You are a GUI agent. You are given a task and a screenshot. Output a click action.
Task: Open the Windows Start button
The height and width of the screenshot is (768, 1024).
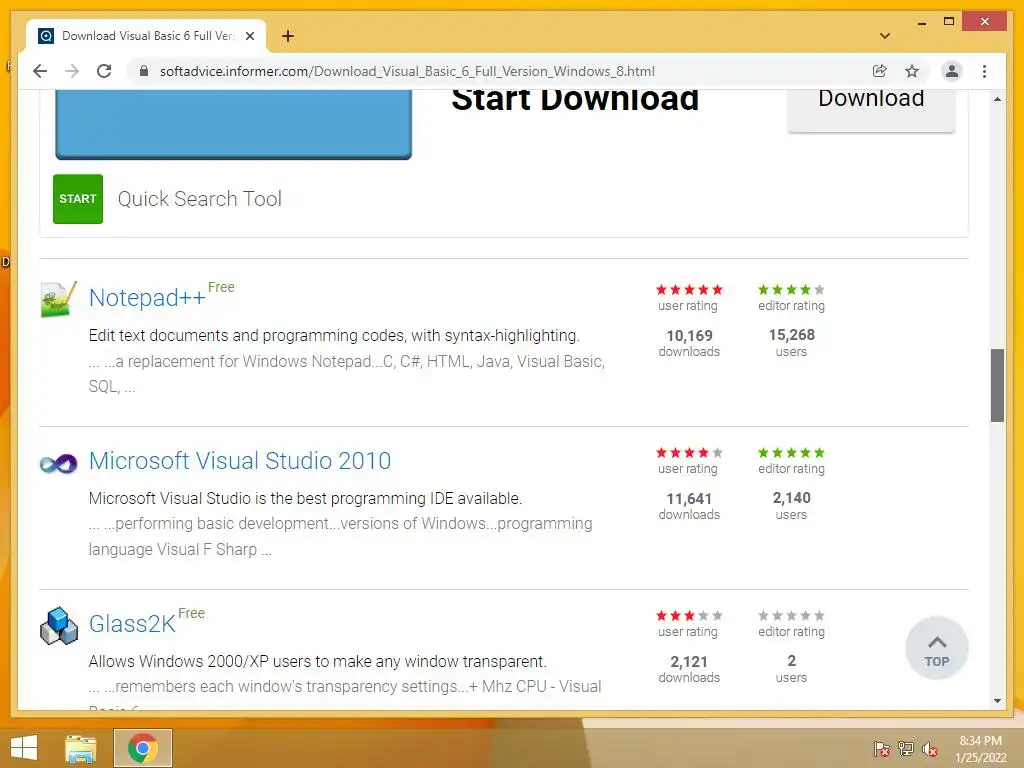click(x=24, y=748)
